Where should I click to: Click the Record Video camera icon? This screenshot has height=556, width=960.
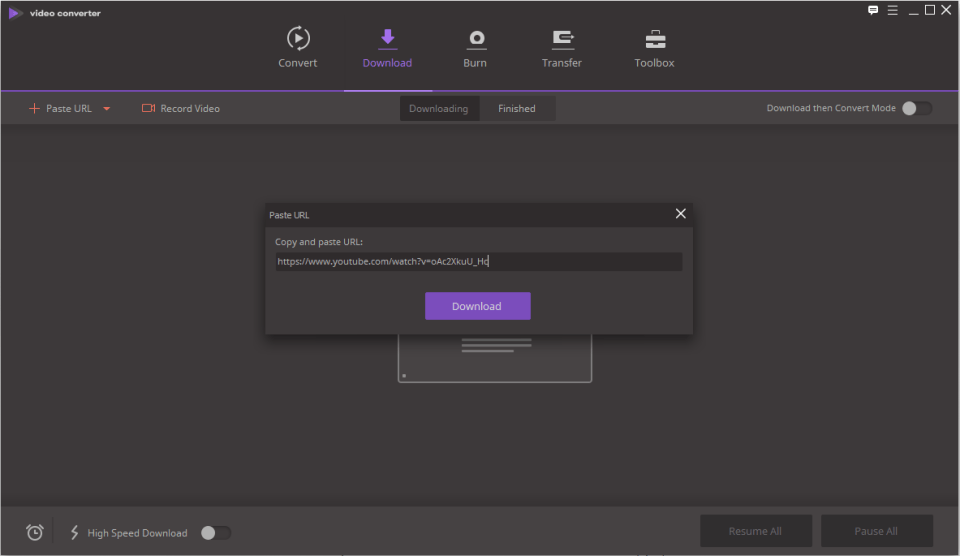click(148, 108)
